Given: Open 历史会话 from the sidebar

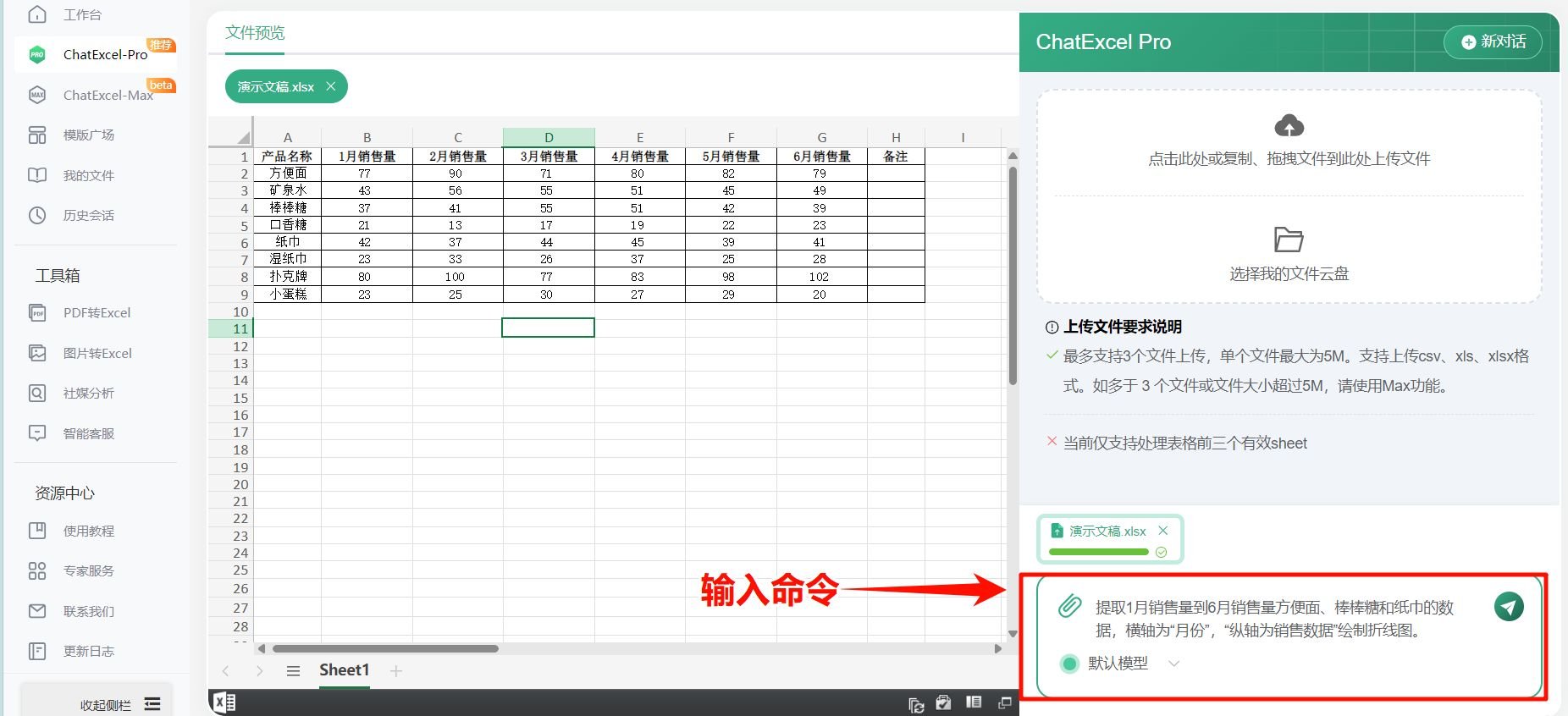Looking at the screenshot, I should pos(88,216).
